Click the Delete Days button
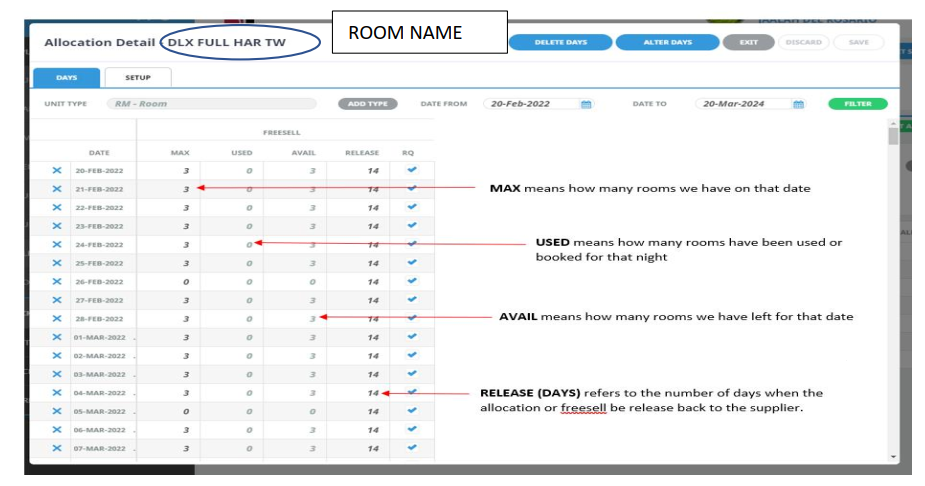 560,42
